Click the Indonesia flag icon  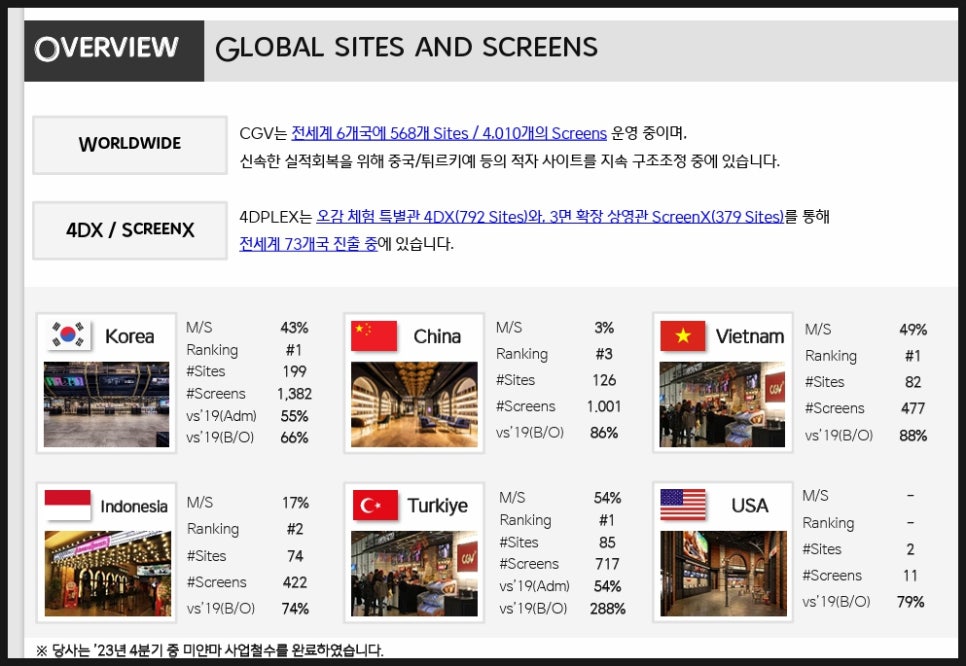tap(68, 505)
